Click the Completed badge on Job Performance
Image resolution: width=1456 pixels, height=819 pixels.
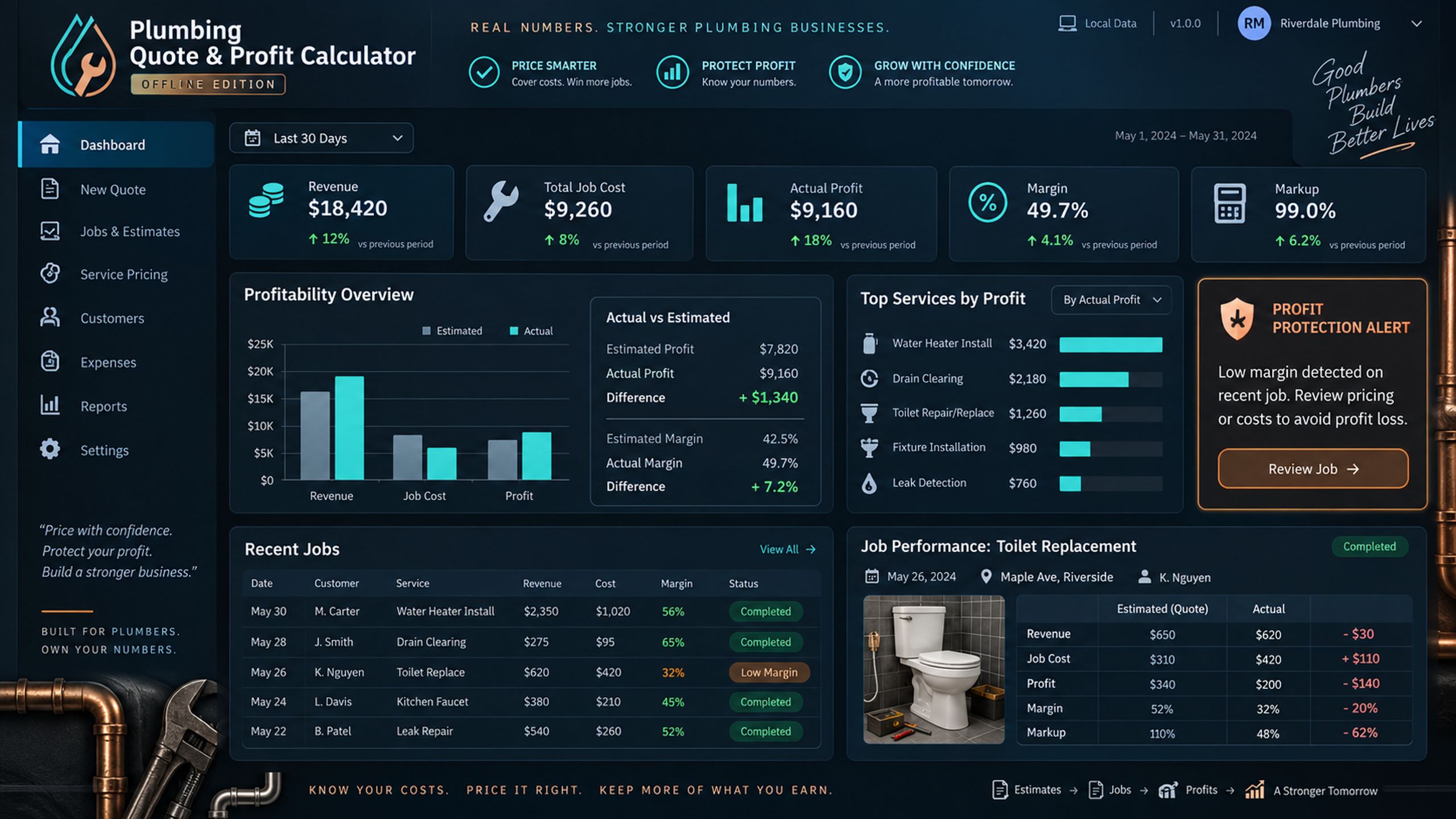coord(1370,547)
